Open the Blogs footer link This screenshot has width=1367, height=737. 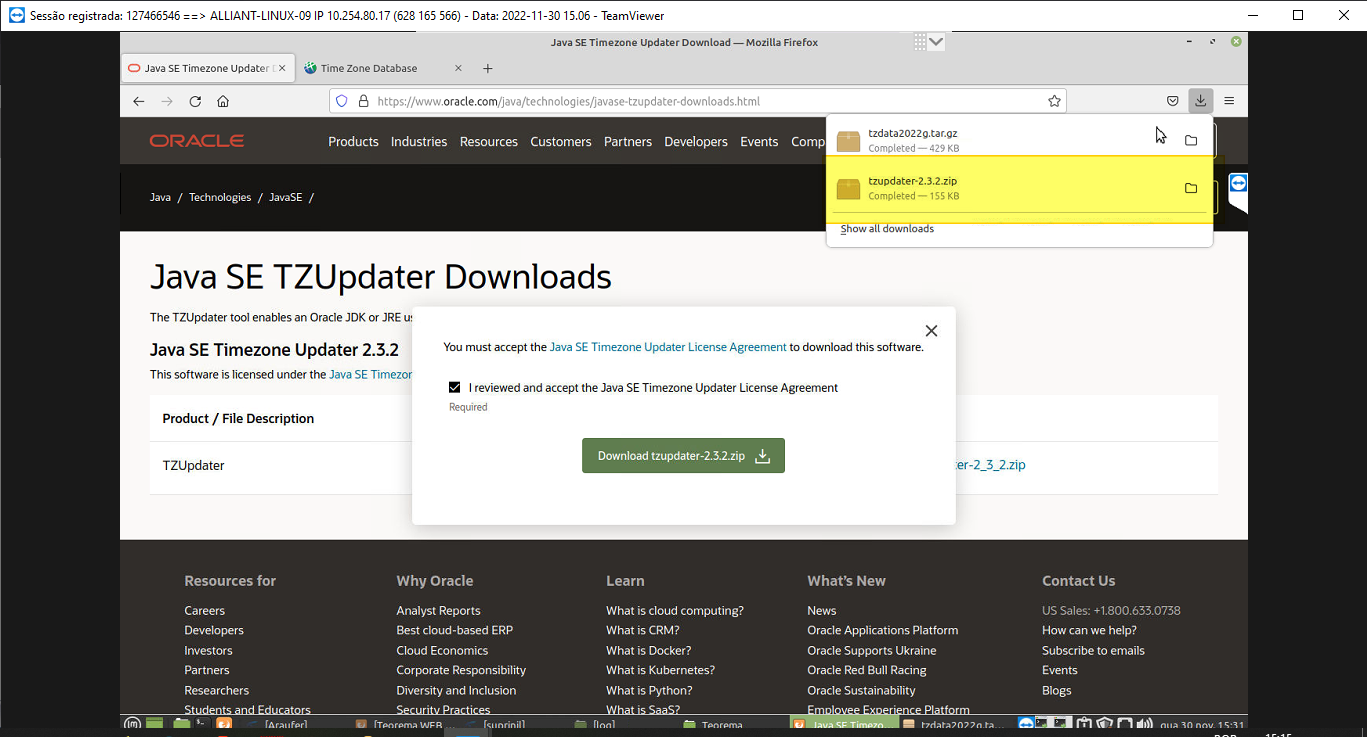coord(1056,690)
